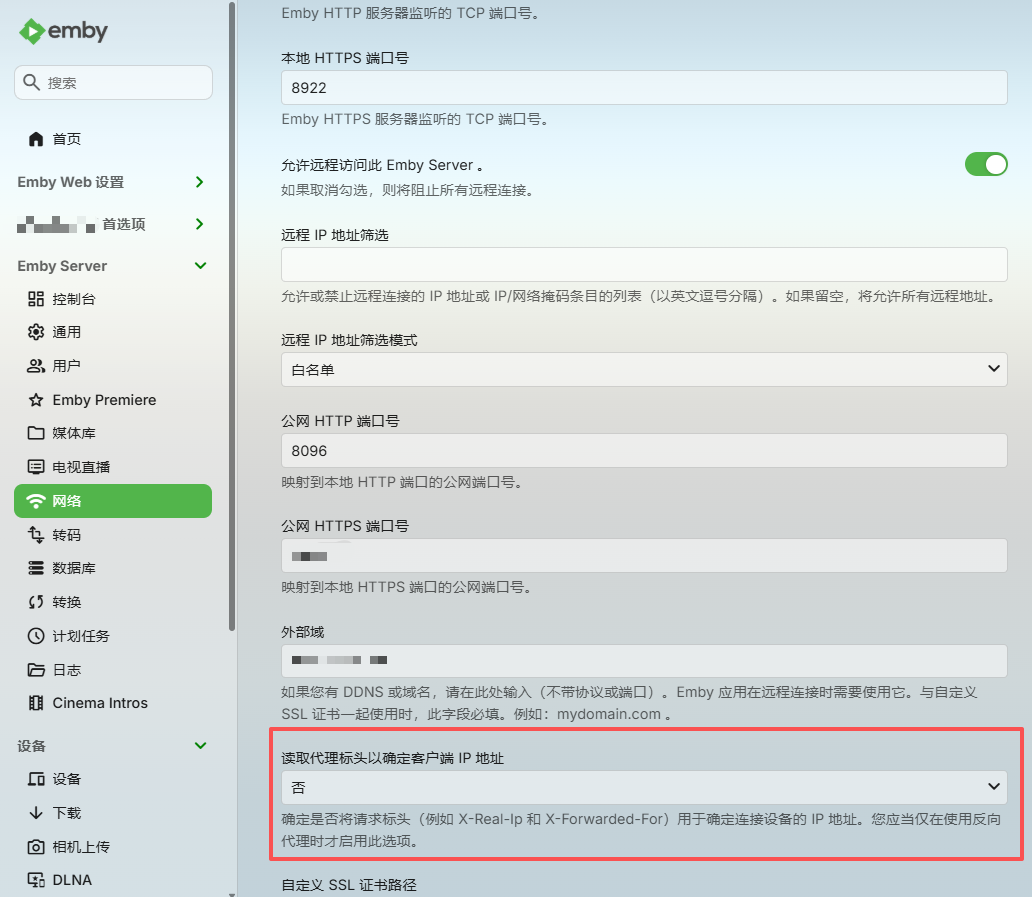Collapse the 设备 devices section
Image resolution: width=1032 pixels, height=897 pixels.
(200, 745)
